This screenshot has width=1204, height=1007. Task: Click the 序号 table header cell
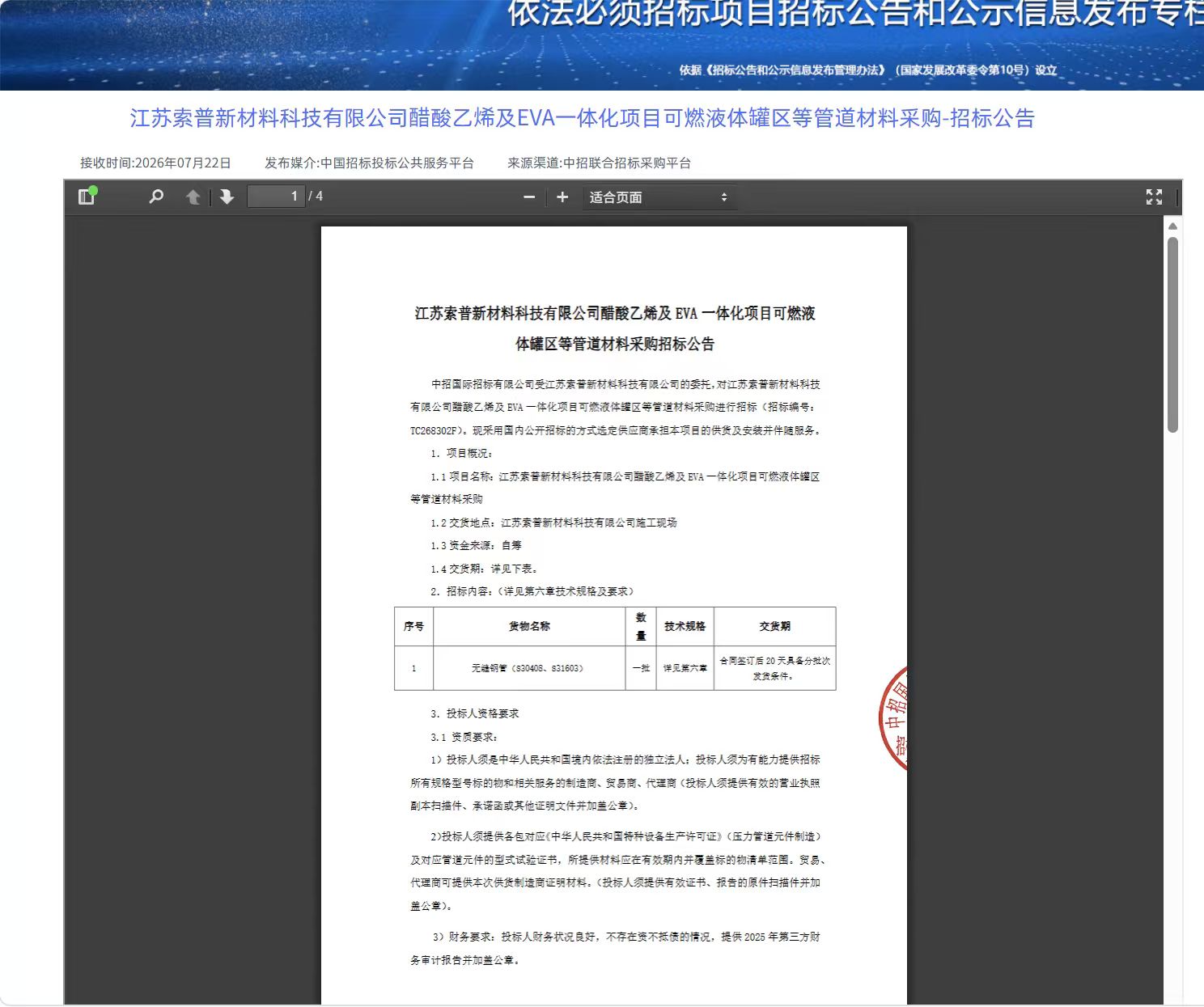[413, 626]
